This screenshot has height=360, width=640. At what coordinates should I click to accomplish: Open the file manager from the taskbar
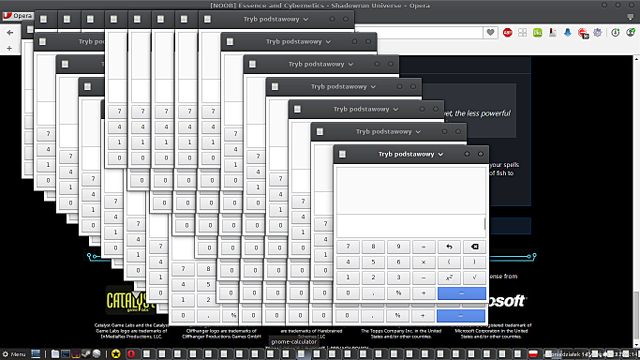point(55,353)
